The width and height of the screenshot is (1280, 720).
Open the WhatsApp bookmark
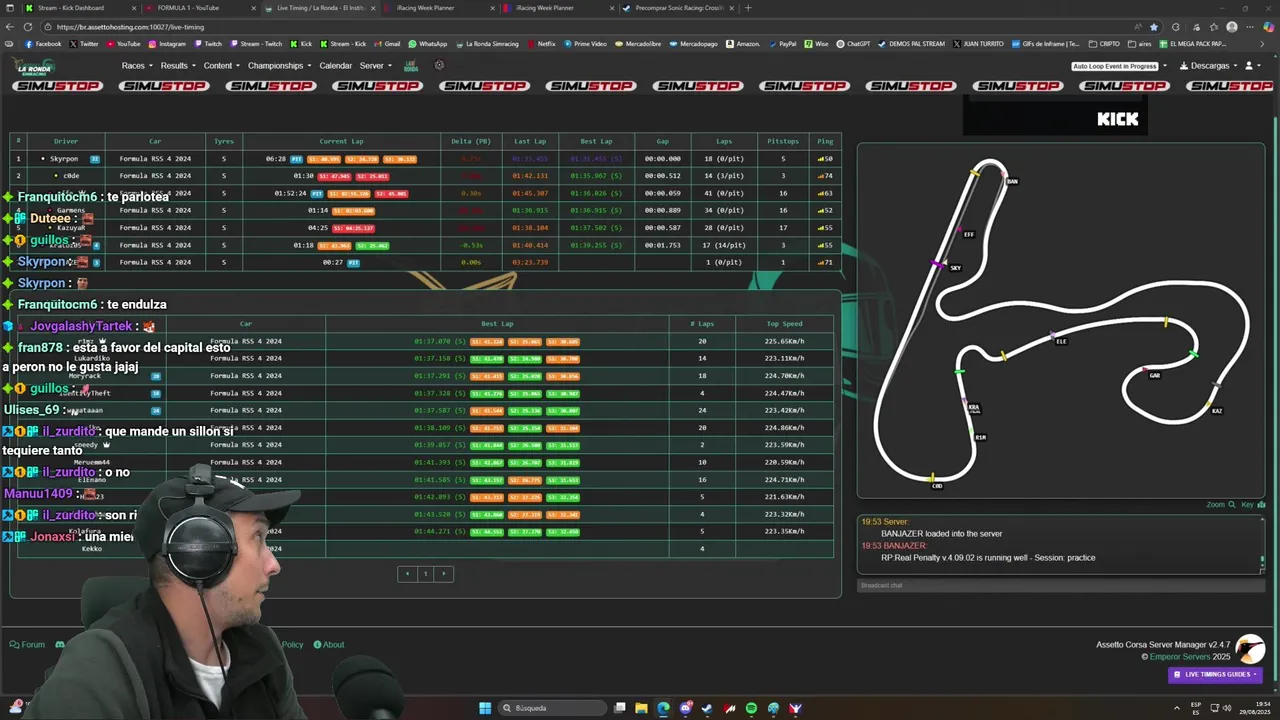tap(427, 44)
